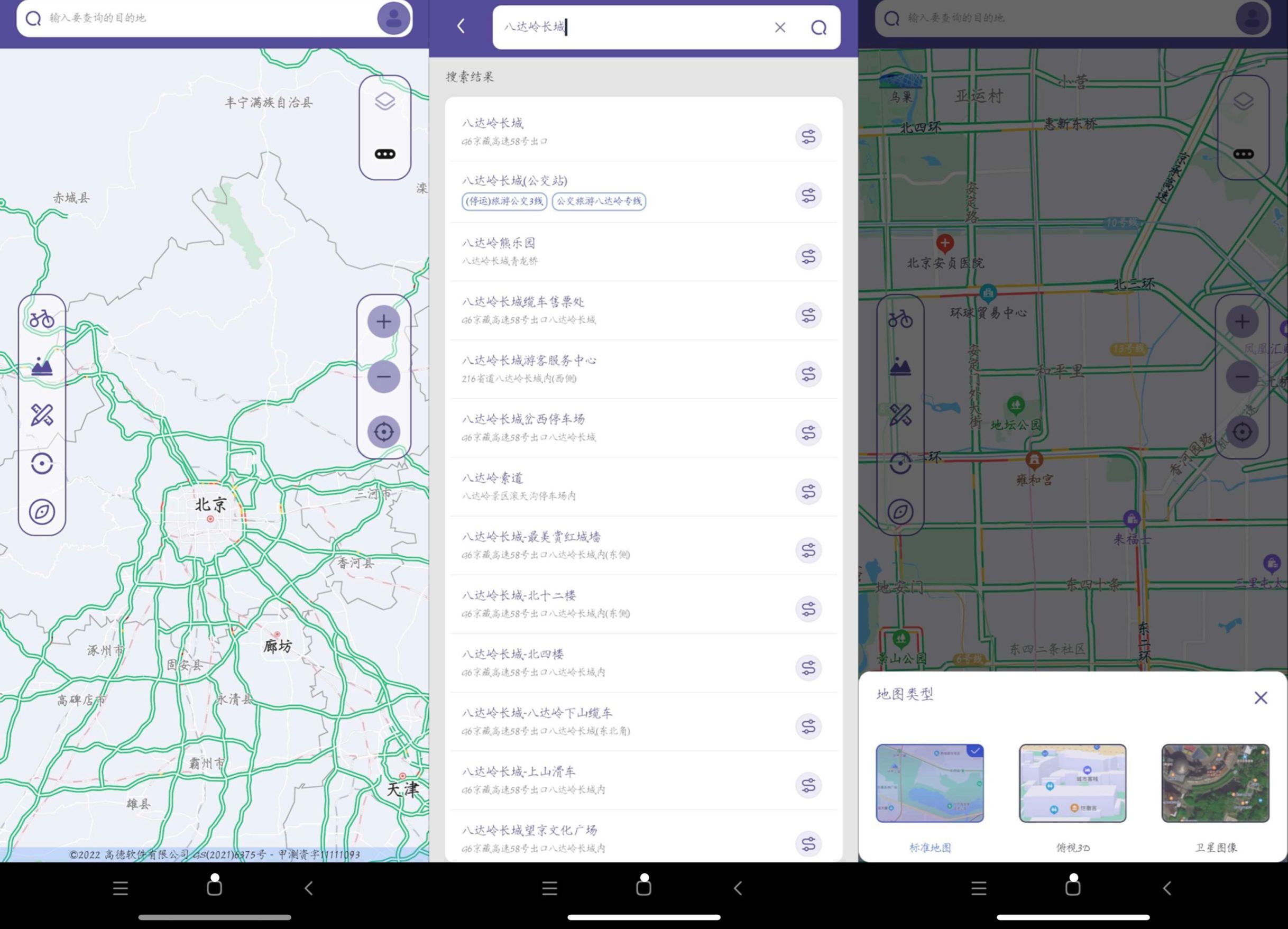The width and height of the screenshot is (1288, 929).
Task: Zoom in with plus button on left map
Action: (383, 322)
